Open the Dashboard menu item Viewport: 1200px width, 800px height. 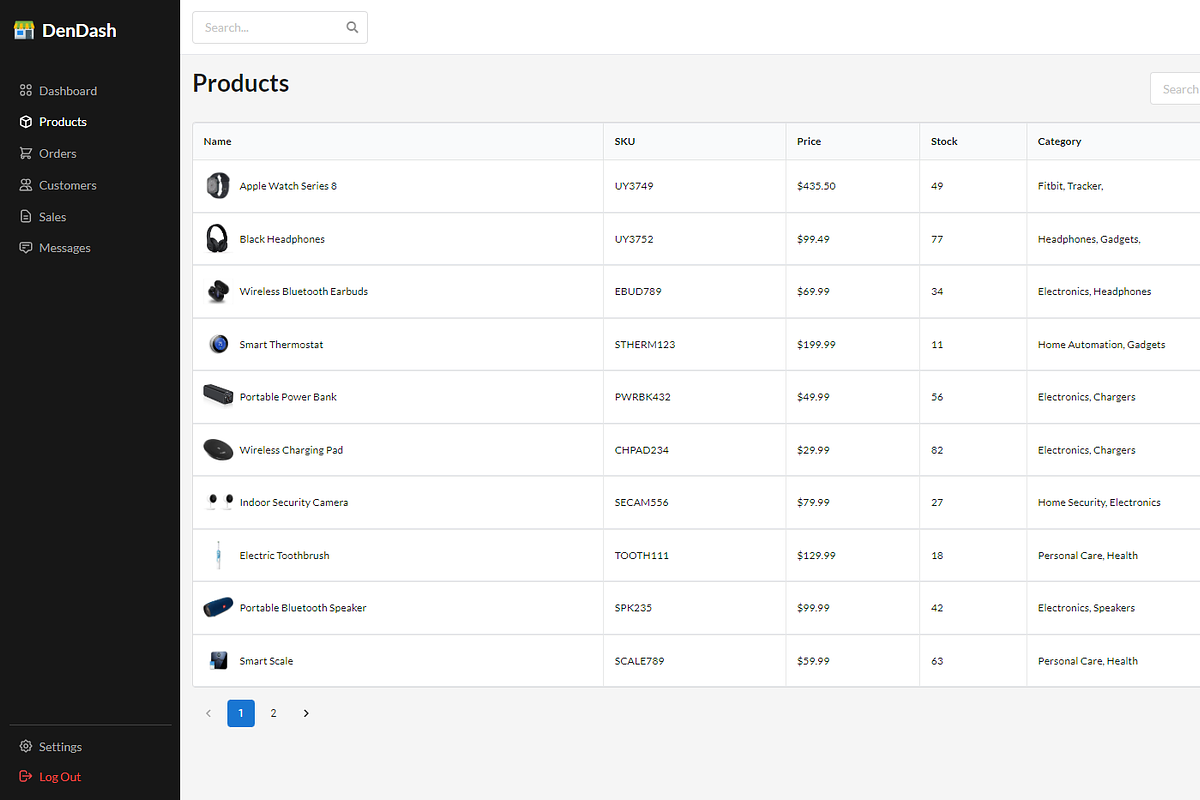[68, 91]
